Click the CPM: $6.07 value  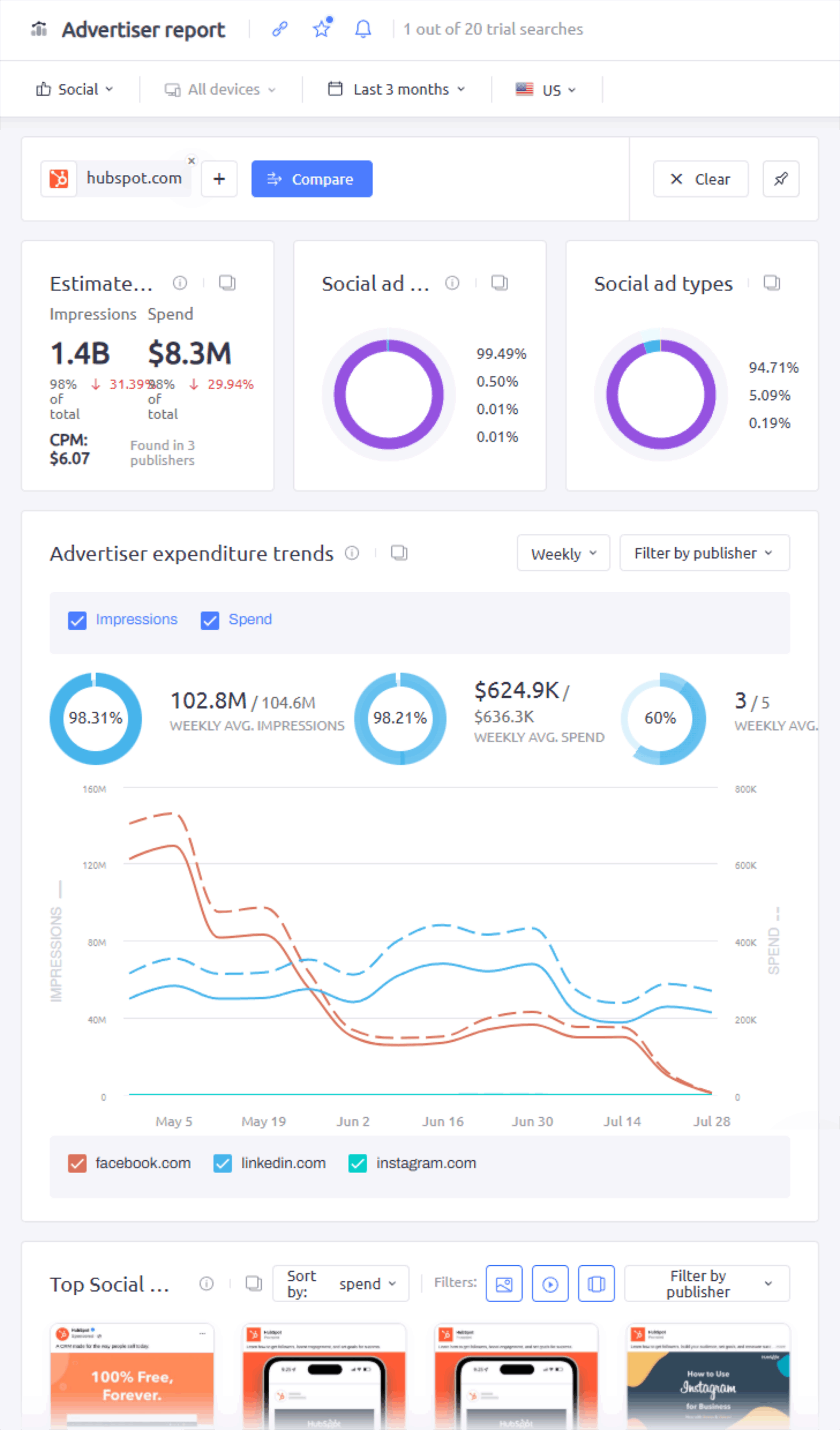pos(70,449)
